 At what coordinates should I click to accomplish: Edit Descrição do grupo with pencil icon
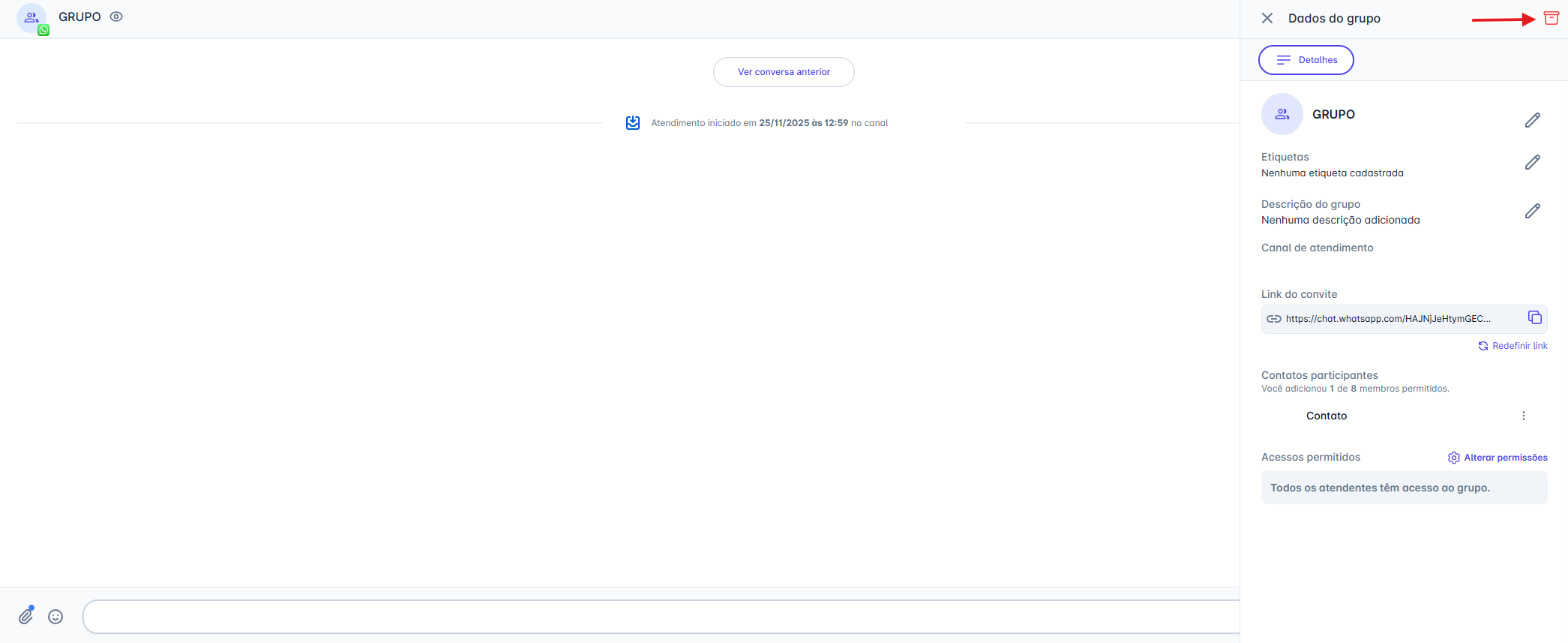[x=1532, y=211]
